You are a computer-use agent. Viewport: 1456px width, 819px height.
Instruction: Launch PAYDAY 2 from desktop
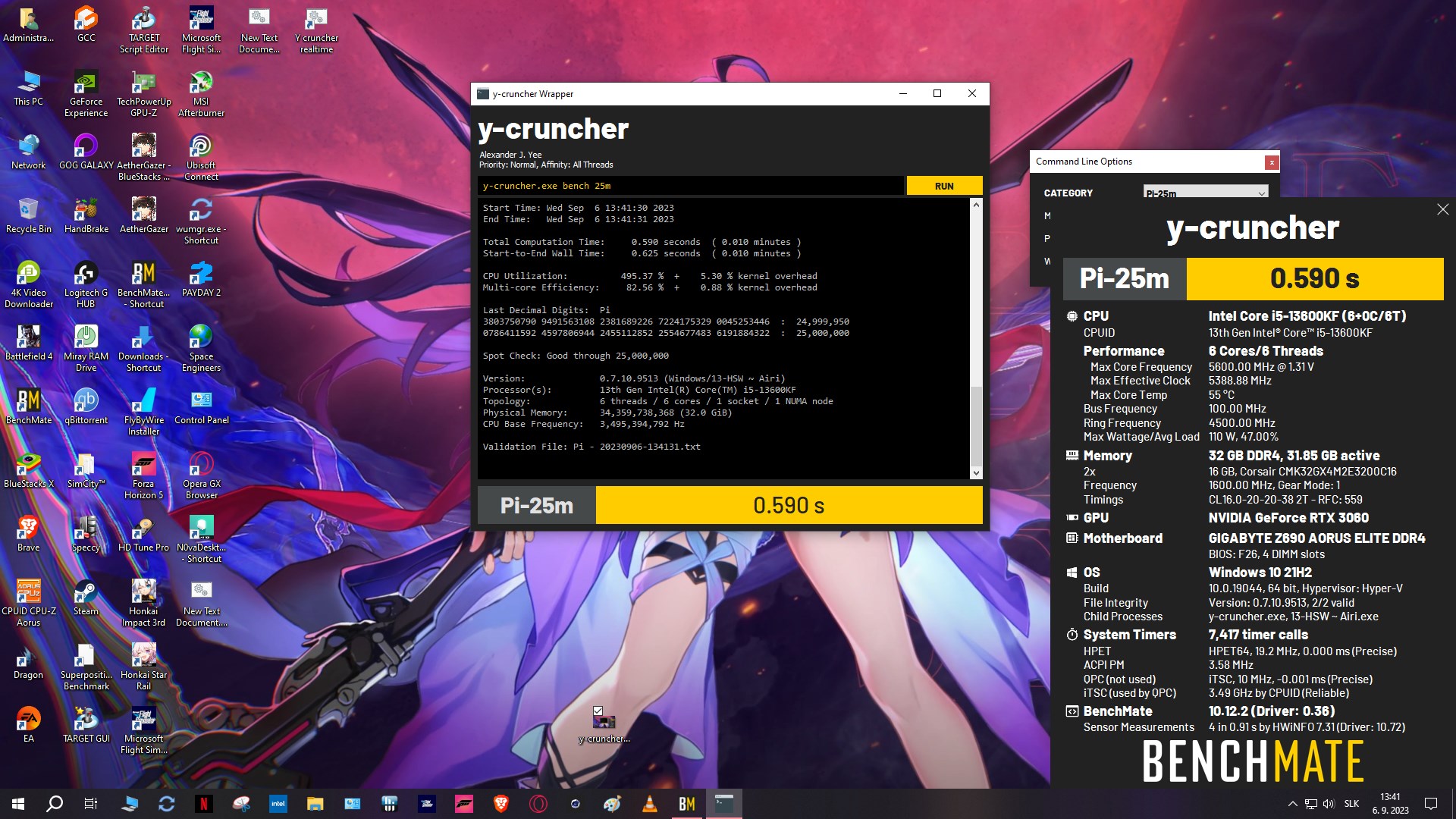pos(201,279)
